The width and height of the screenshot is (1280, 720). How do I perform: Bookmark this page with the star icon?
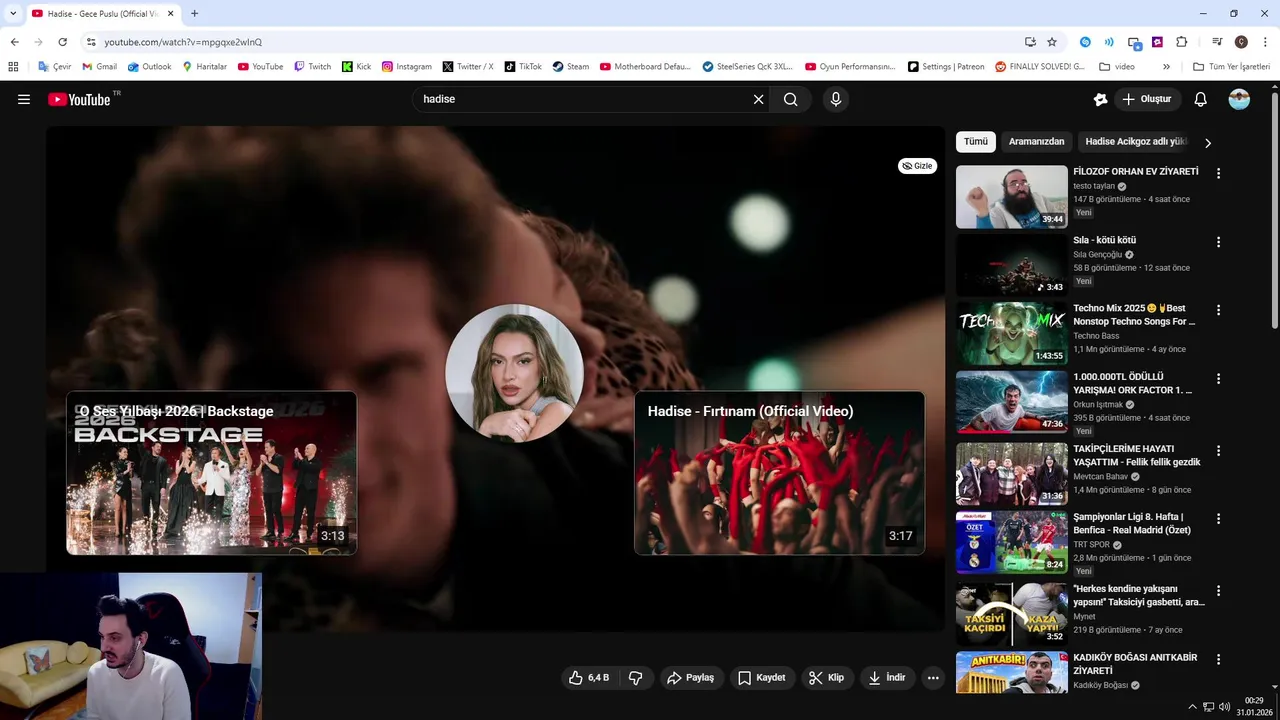1052,42
